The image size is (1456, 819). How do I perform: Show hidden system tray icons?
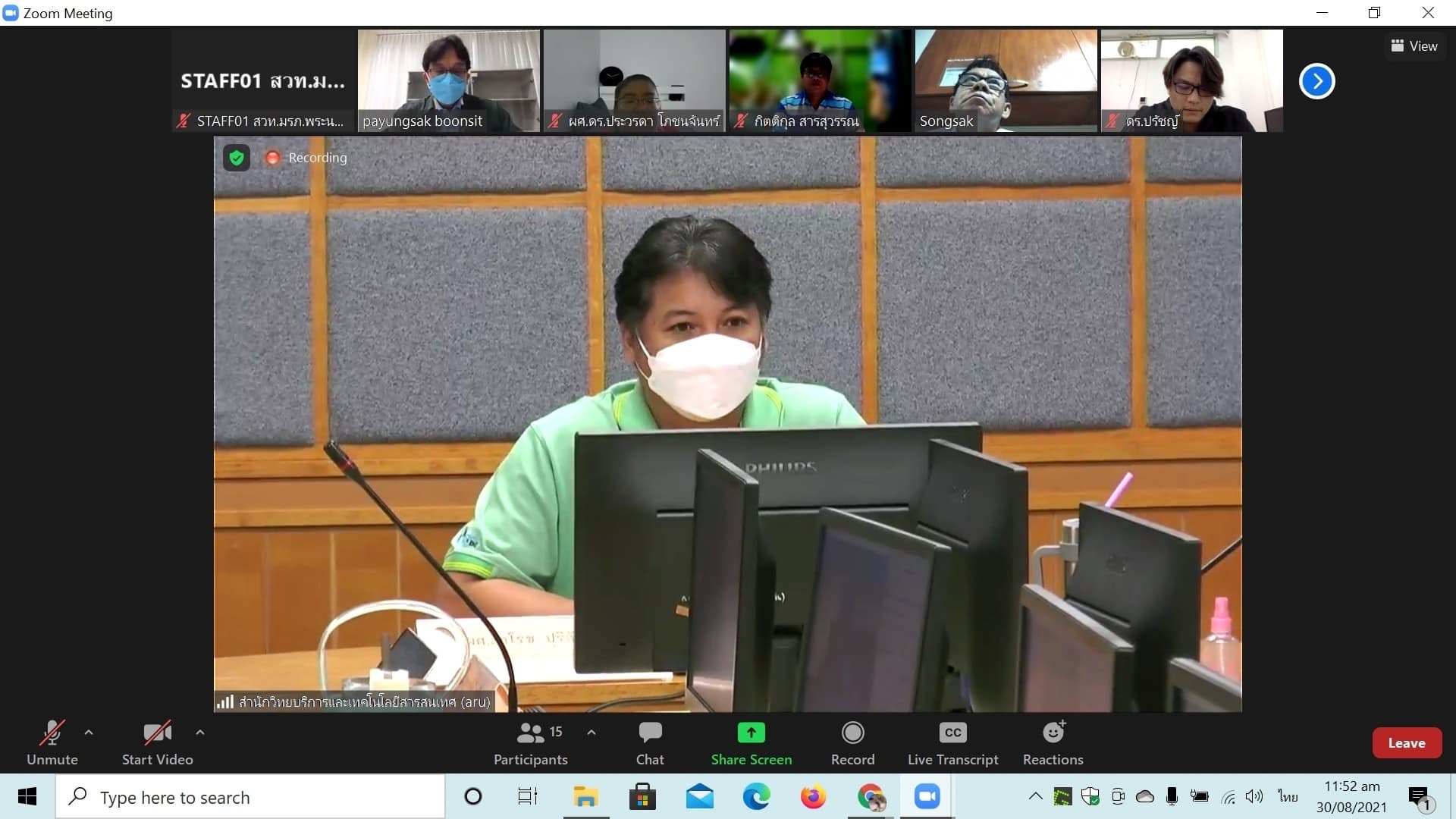coord(1035,796)
